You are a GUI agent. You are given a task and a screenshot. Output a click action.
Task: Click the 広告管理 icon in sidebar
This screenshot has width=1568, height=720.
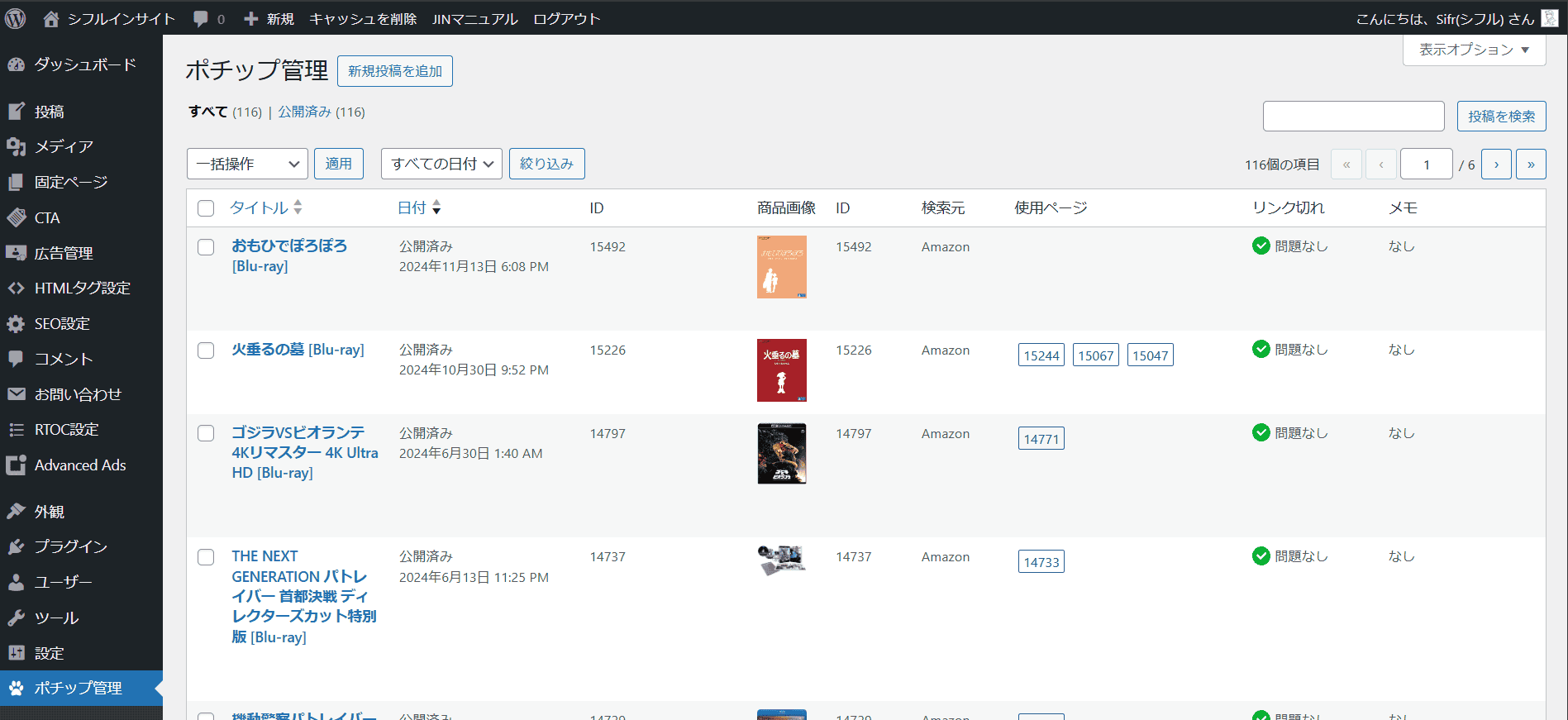pos(16,253)
